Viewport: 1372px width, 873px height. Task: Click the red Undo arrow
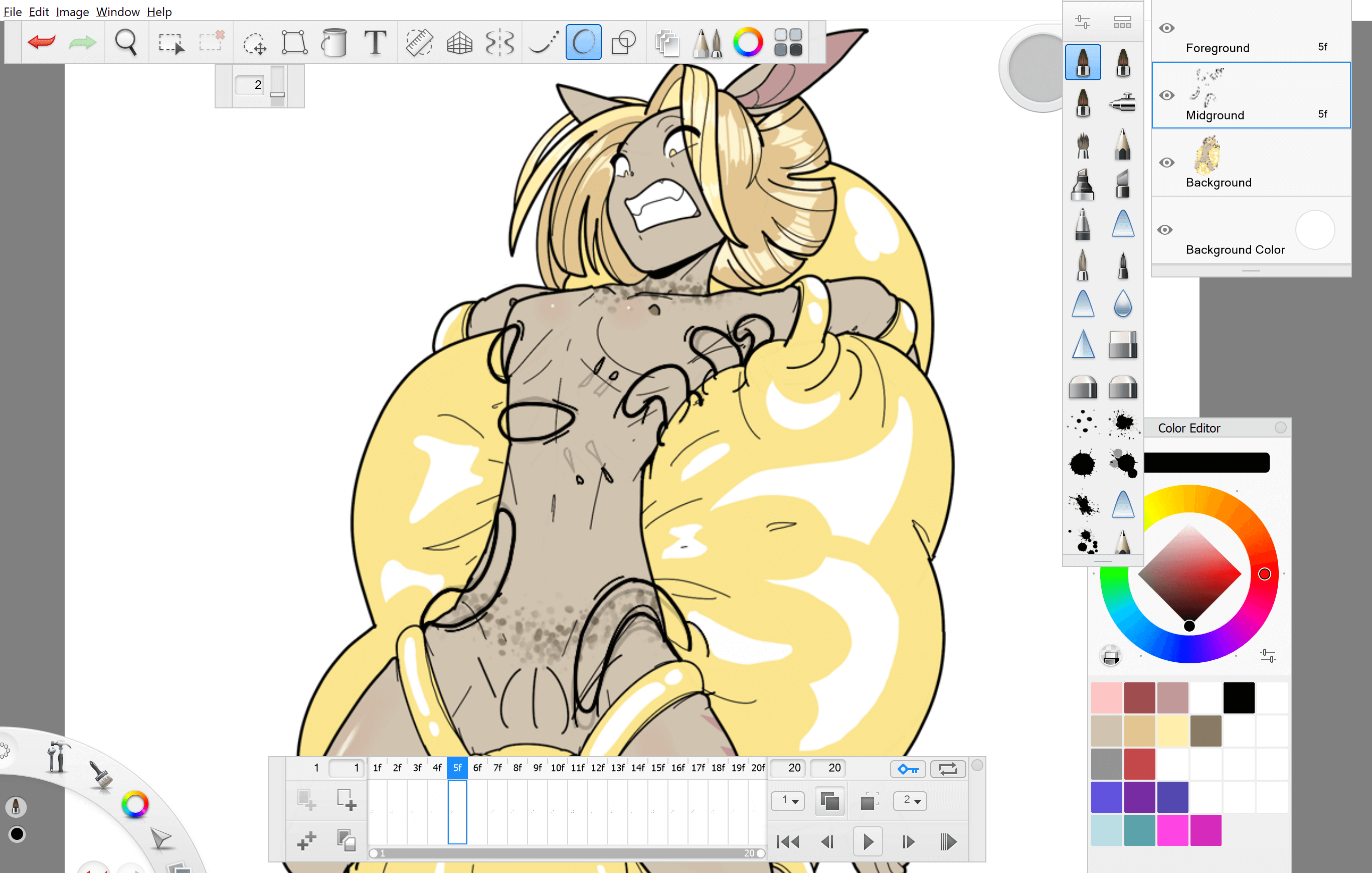click(x=42, y=42)
